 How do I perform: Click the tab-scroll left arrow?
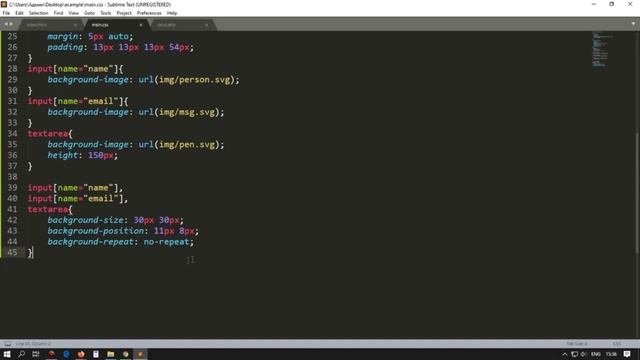[x=6, y=24]
